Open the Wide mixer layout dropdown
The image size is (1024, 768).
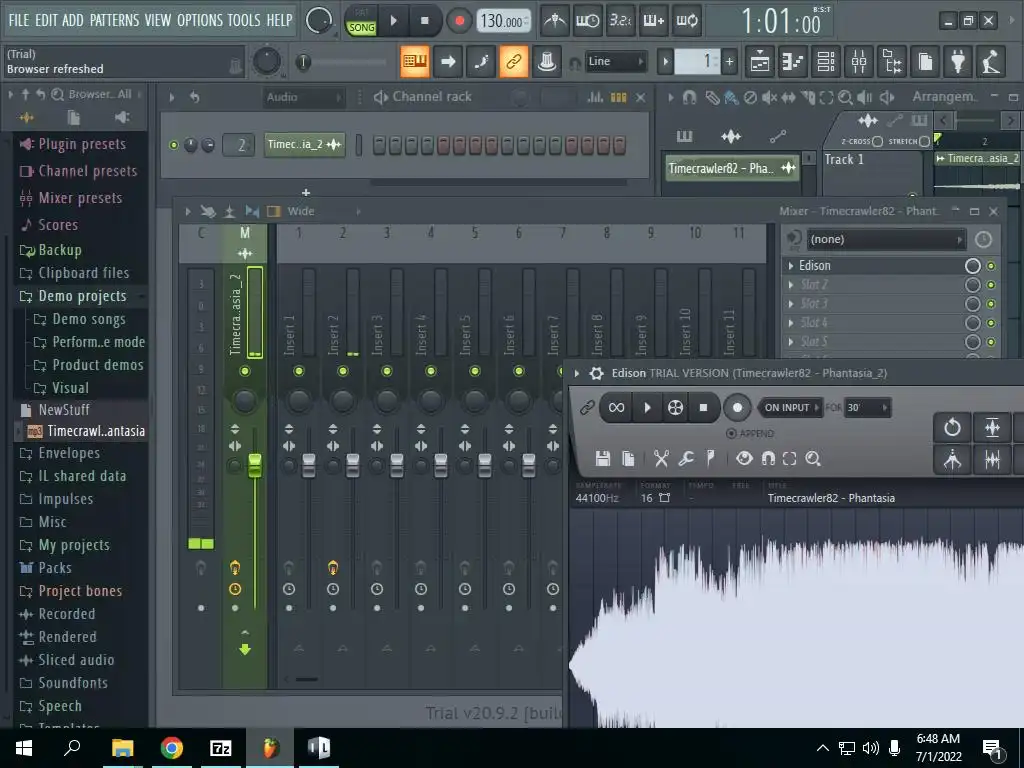pyautogui.click(x=325, y=211)
